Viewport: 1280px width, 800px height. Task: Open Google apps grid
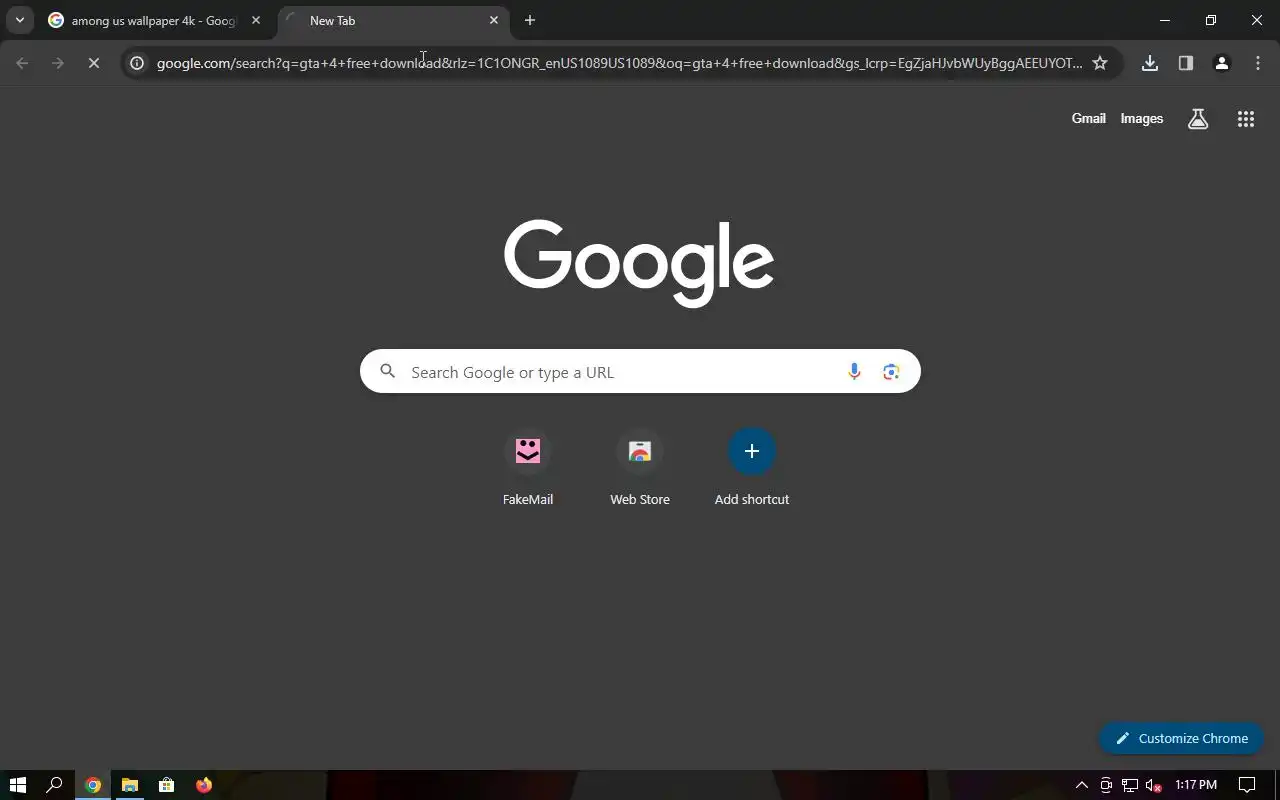(1246, 119)
